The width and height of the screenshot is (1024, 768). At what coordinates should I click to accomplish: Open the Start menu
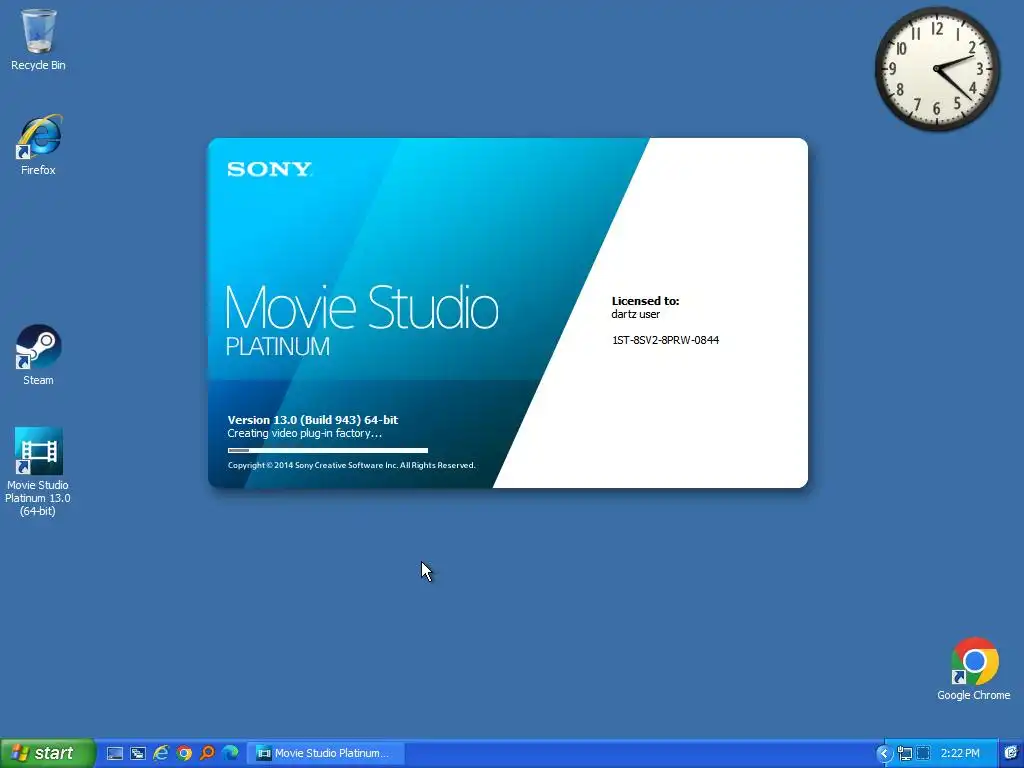[x=47, y=753]
